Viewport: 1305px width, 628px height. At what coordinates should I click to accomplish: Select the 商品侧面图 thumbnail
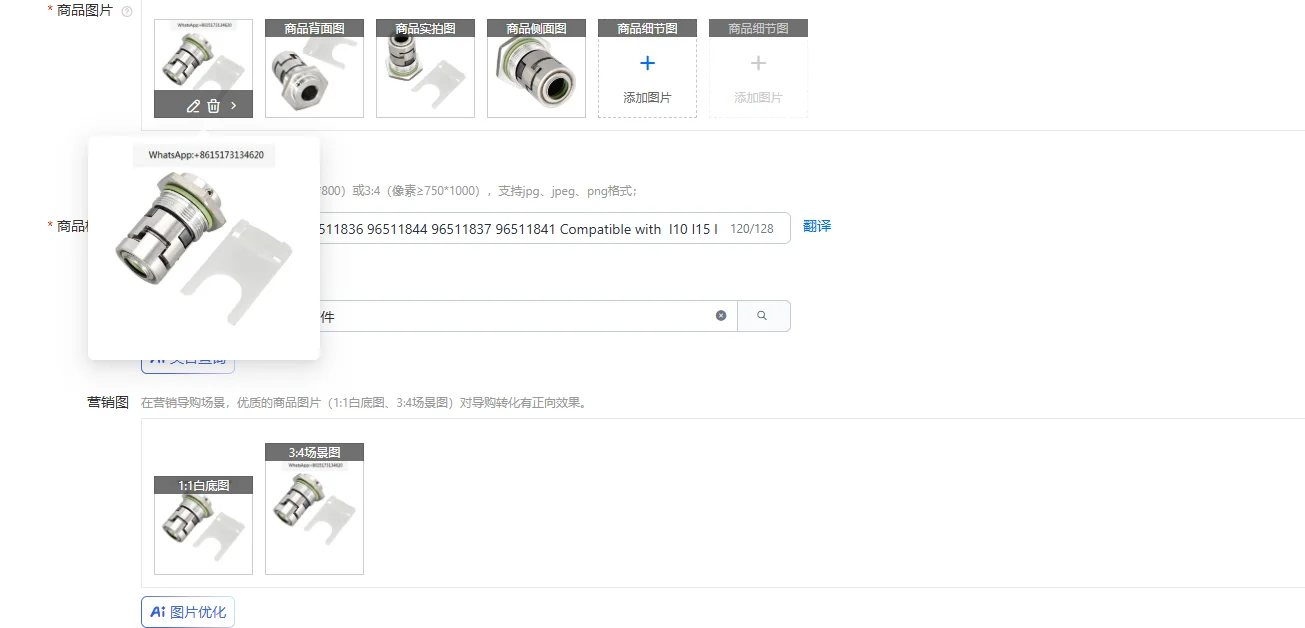[x=536, y=69]
